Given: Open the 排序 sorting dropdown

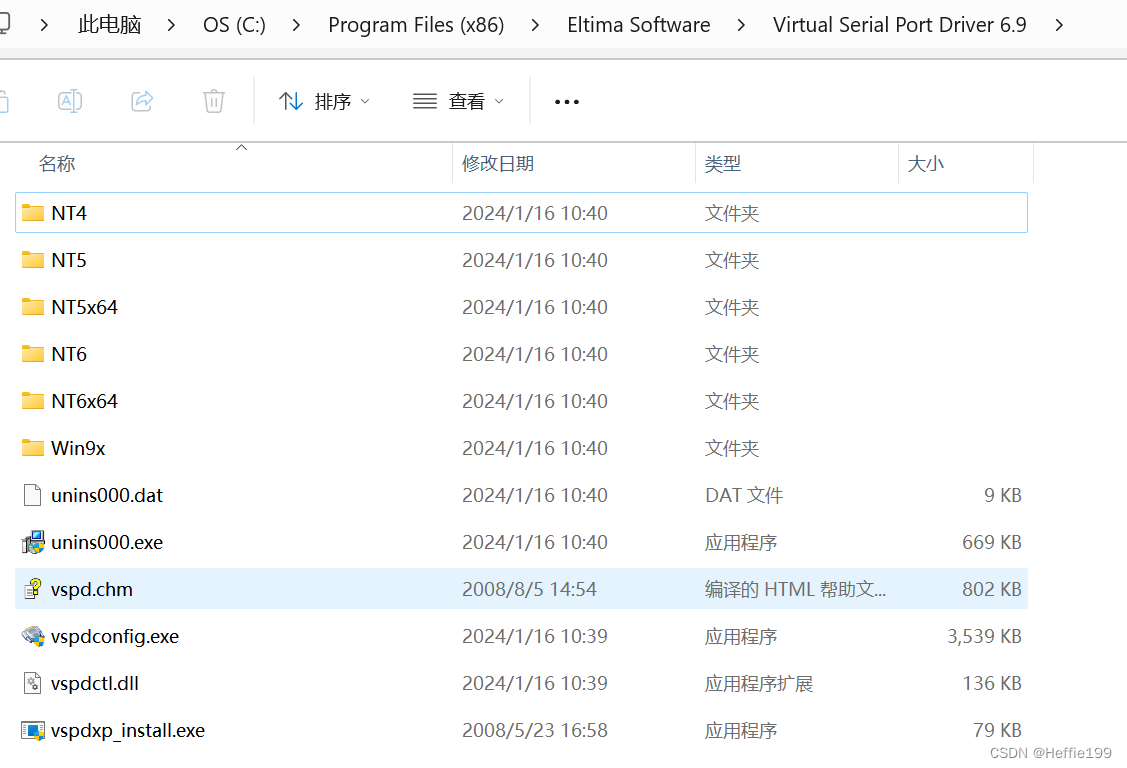Looking at the screenshot, I should (x=324, y=100).
